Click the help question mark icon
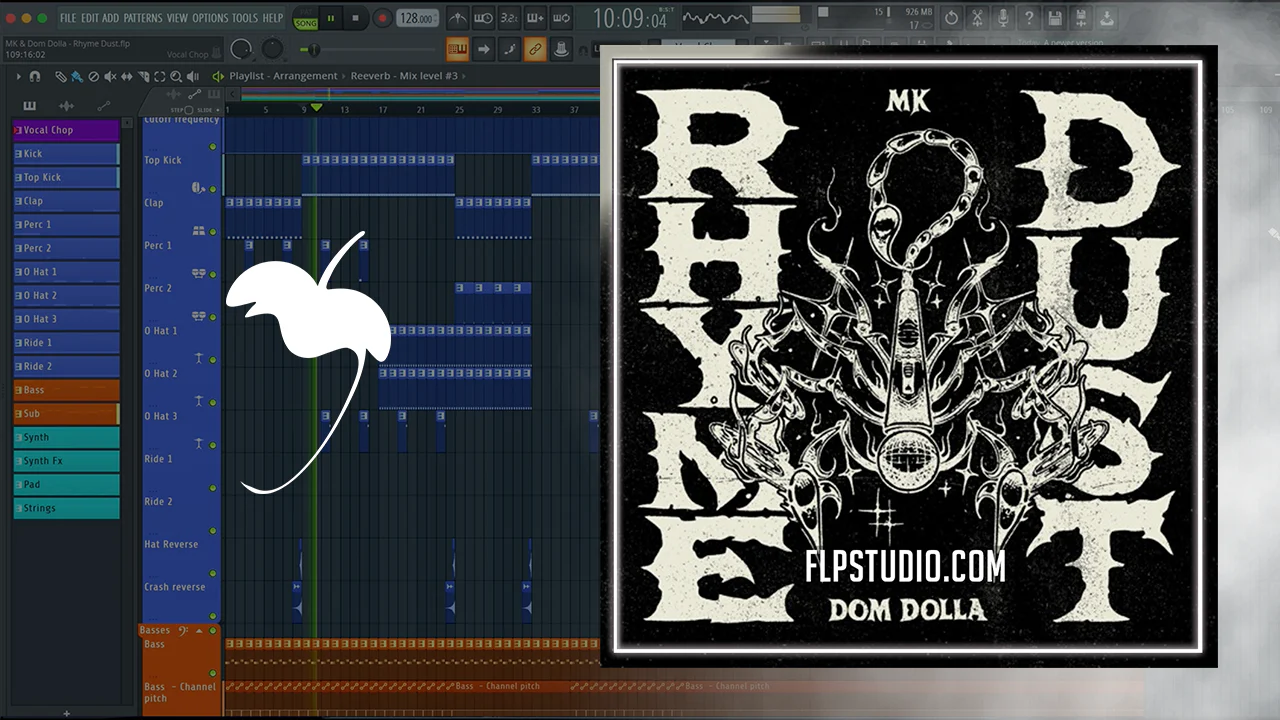1280x720 pixels. 1029,18
